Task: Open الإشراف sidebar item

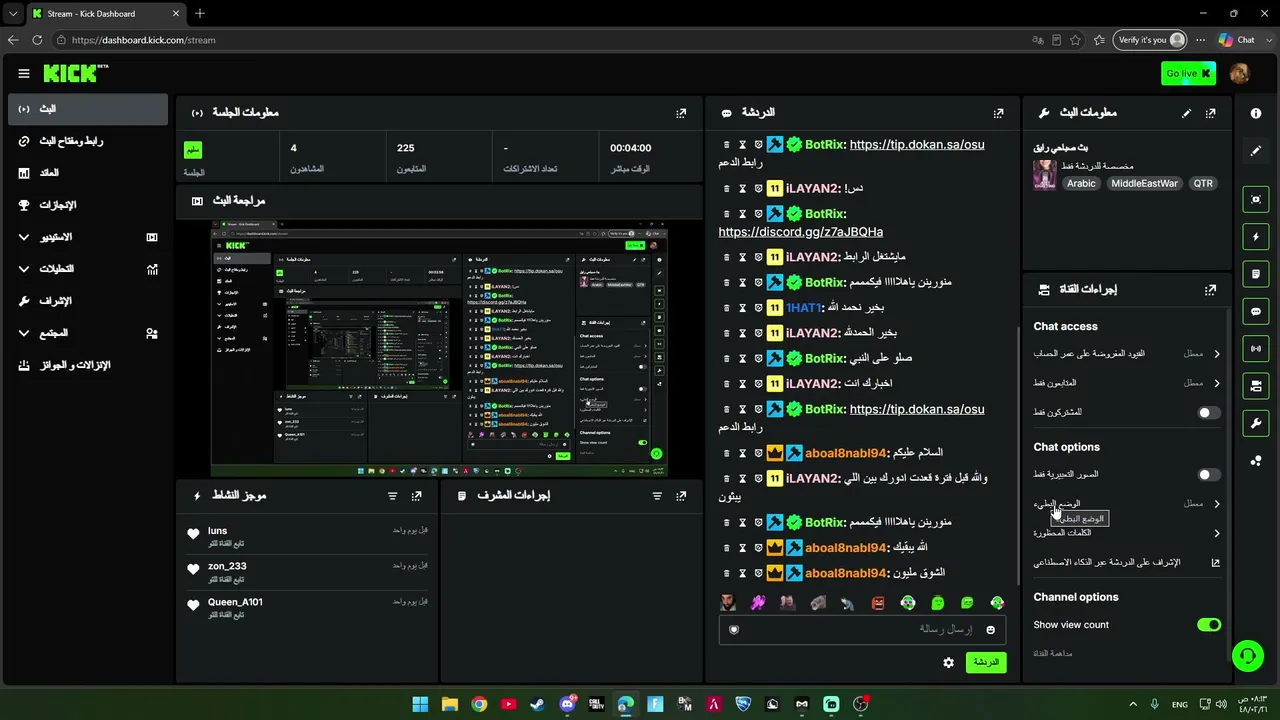Action: tap(88, 301)
